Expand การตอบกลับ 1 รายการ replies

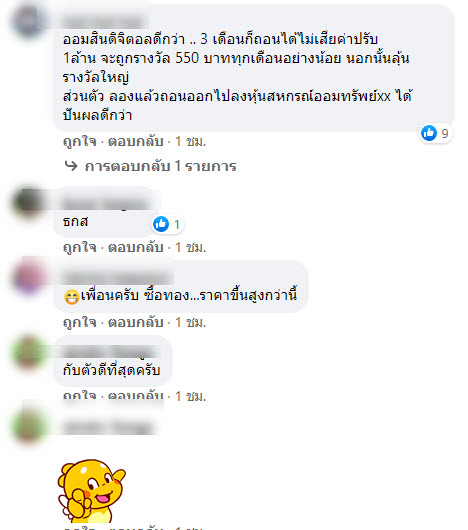[x=161, y=166]
